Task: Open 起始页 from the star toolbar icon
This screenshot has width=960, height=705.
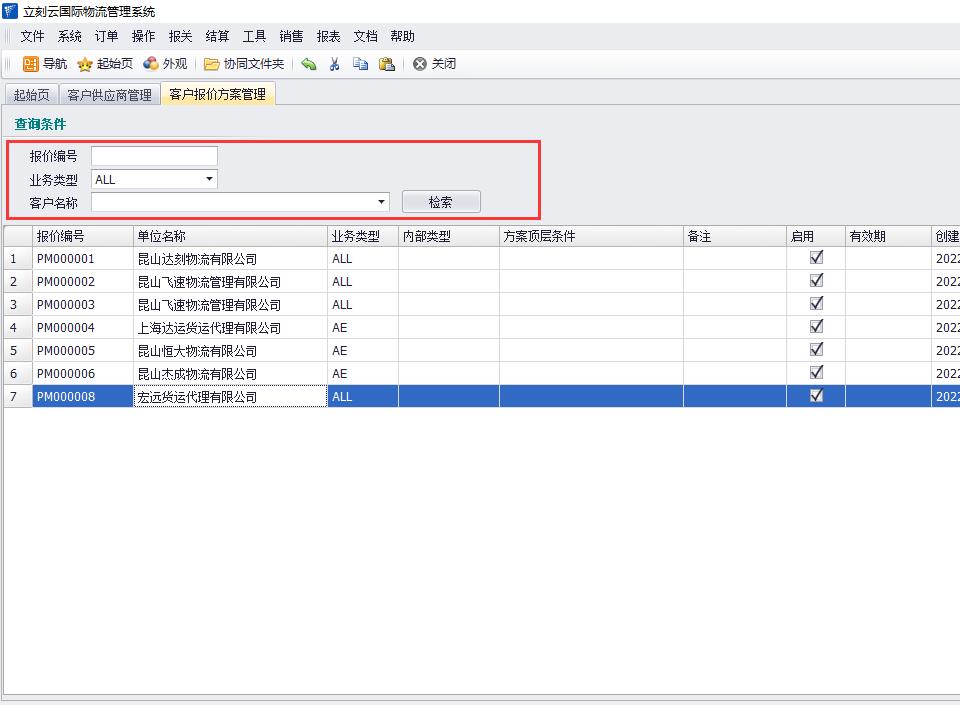Action: click(x=86, y=64)
